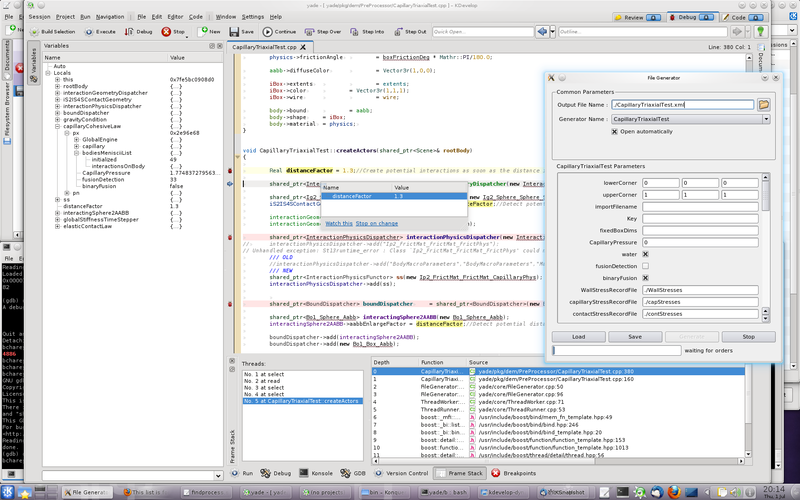Toggle the Open automatically checkbox

tap(614, 132)
